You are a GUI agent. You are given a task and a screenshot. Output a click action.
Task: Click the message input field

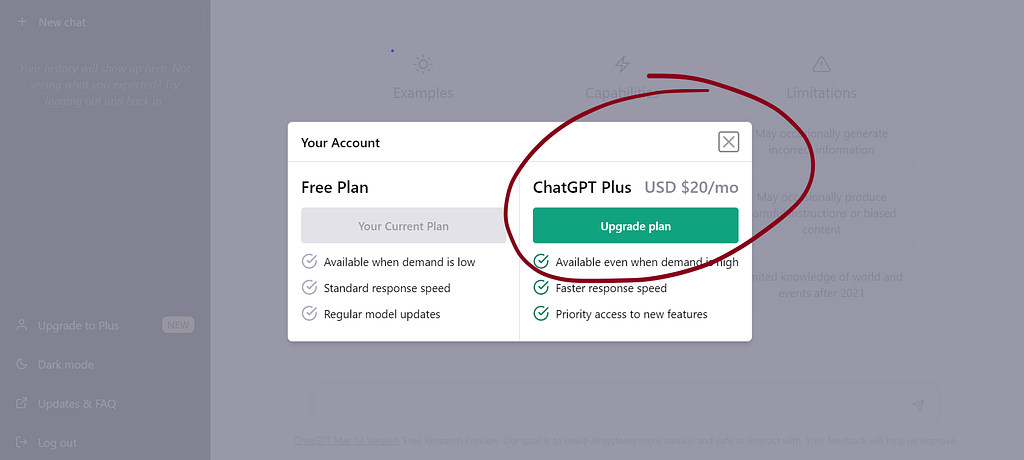click(x=611, y=405)
